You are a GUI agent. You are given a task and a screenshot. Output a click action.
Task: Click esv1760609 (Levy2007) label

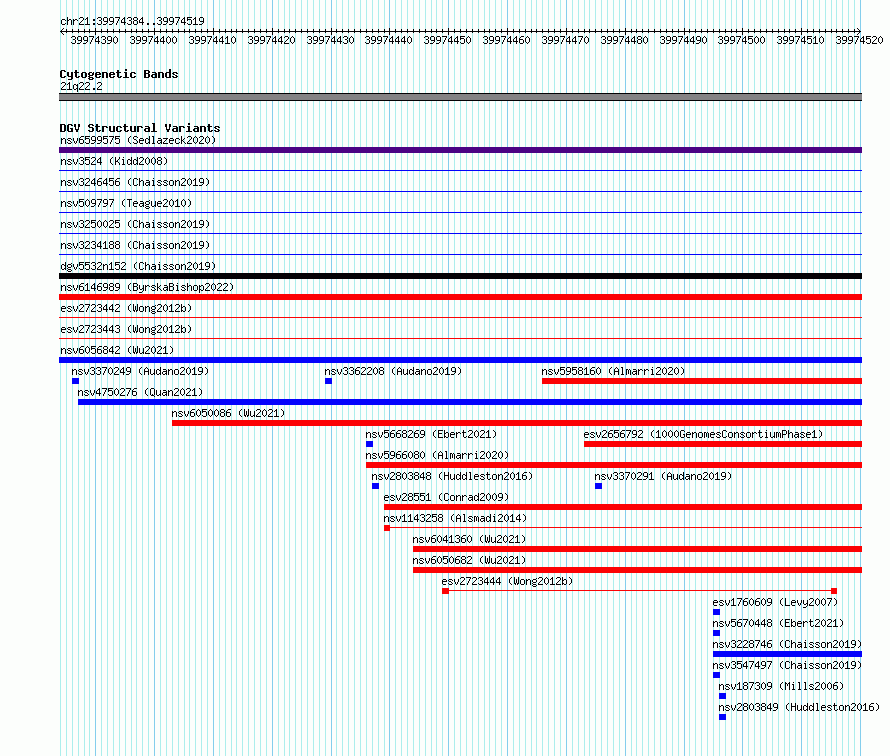pos(775,602)
